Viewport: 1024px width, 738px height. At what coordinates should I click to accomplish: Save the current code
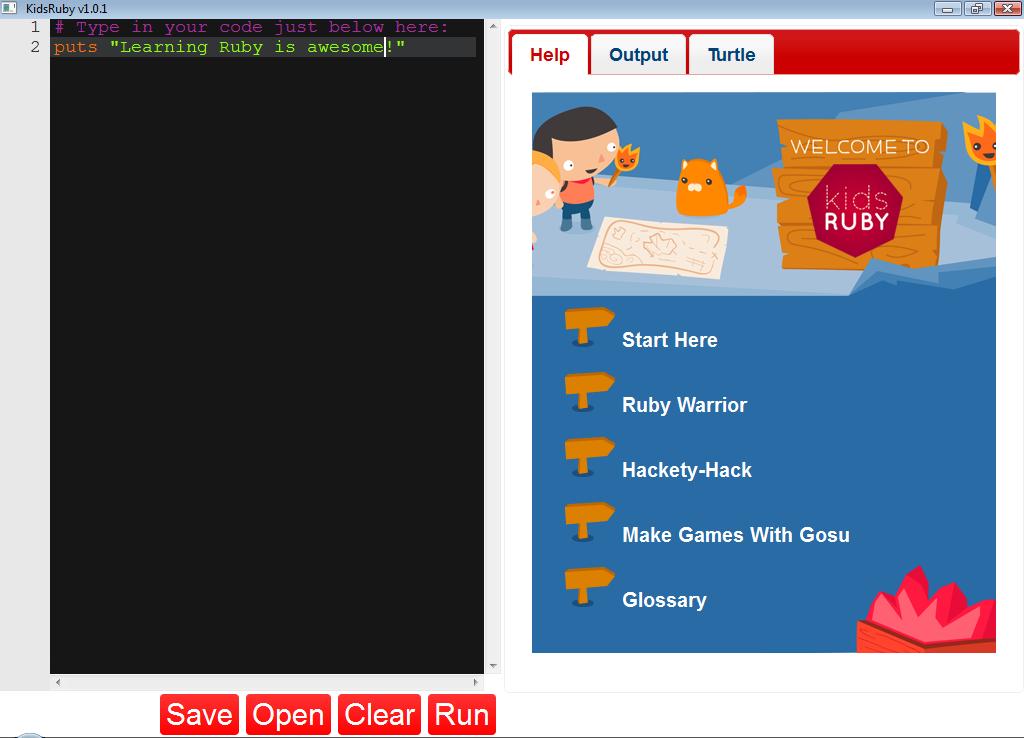point(199,714)
